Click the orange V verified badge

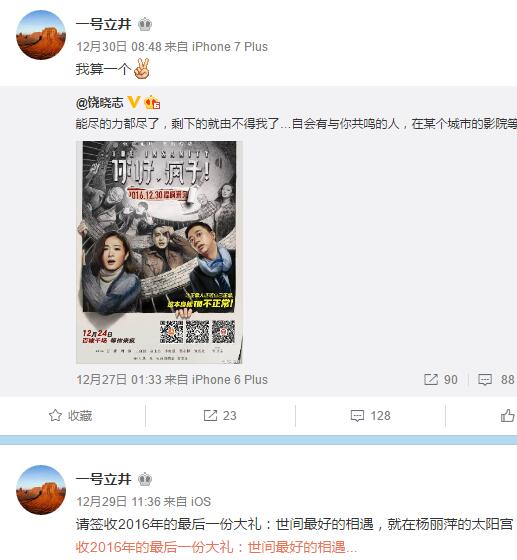(x=134, y=102)
